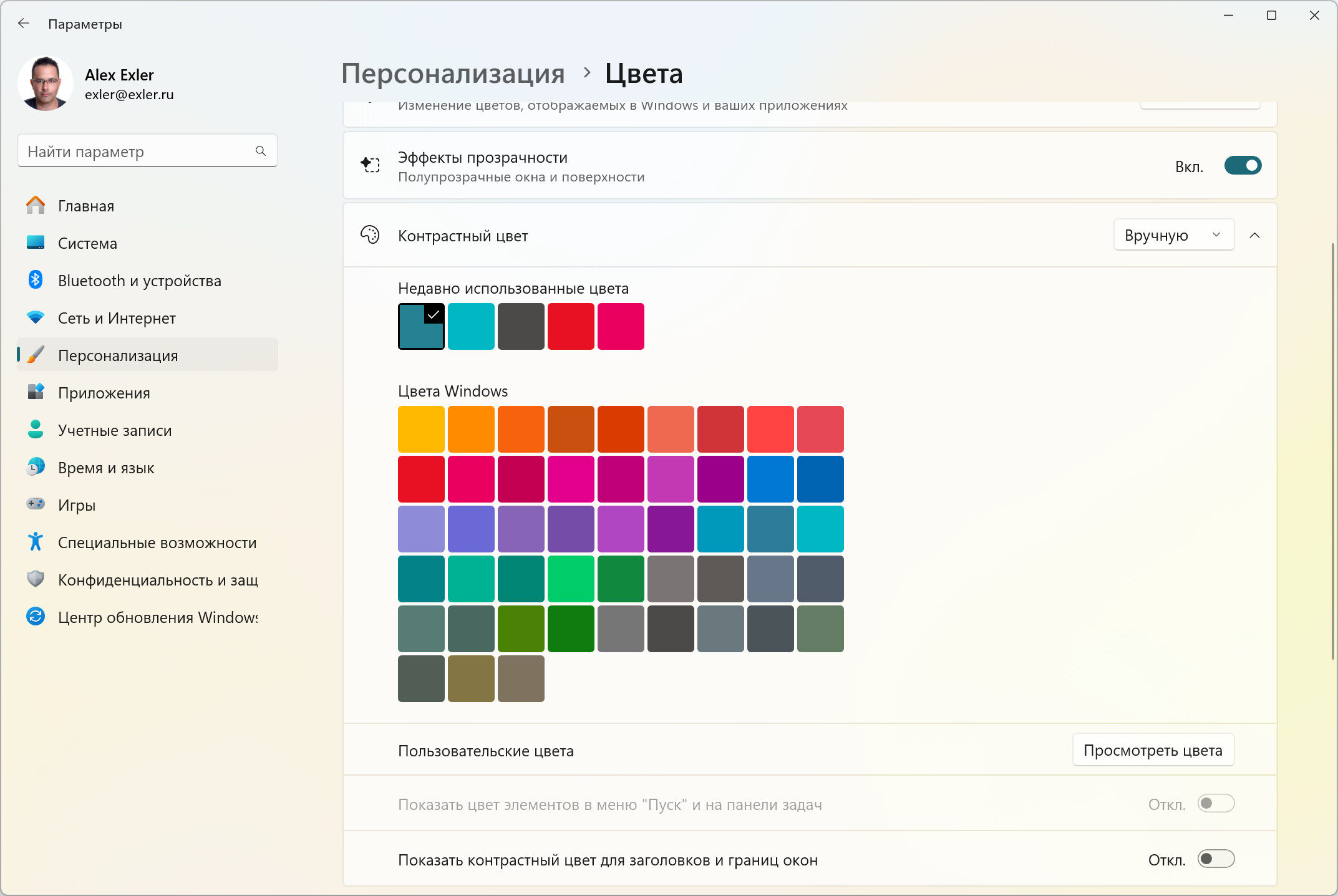Open the 'Вручную' accent color dropdown
1338x896 pixels.
[x=1173, y=235]
